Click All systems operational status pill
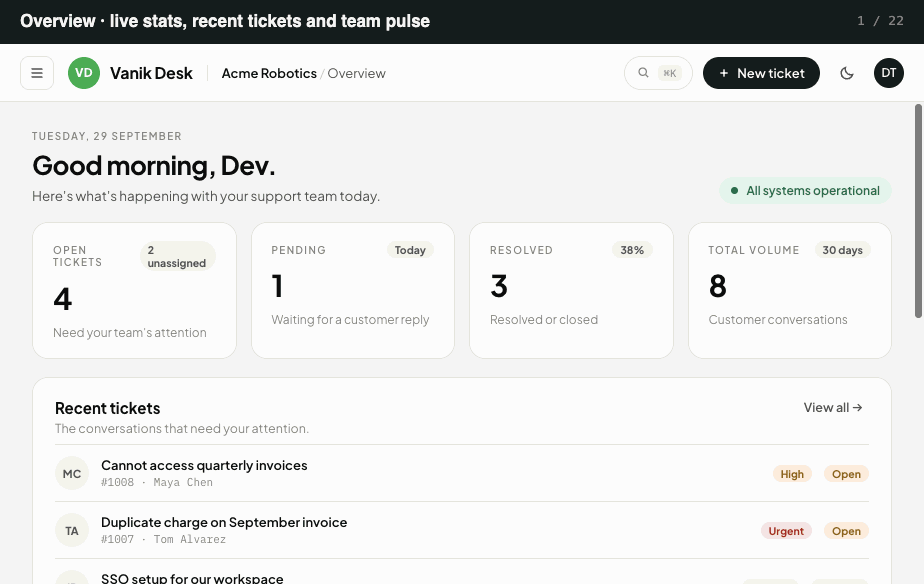 coord(805,190)
